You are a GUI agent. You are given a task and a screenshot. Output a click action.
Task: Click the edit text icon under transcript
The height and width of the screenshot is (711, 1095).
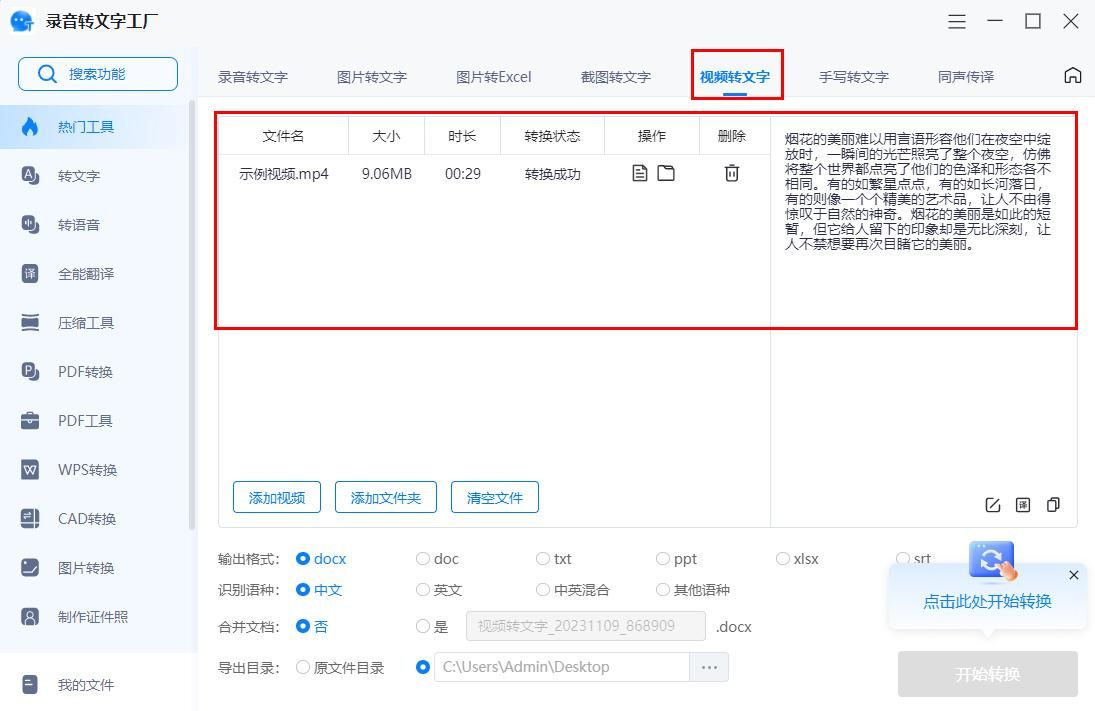pos(992,505)
